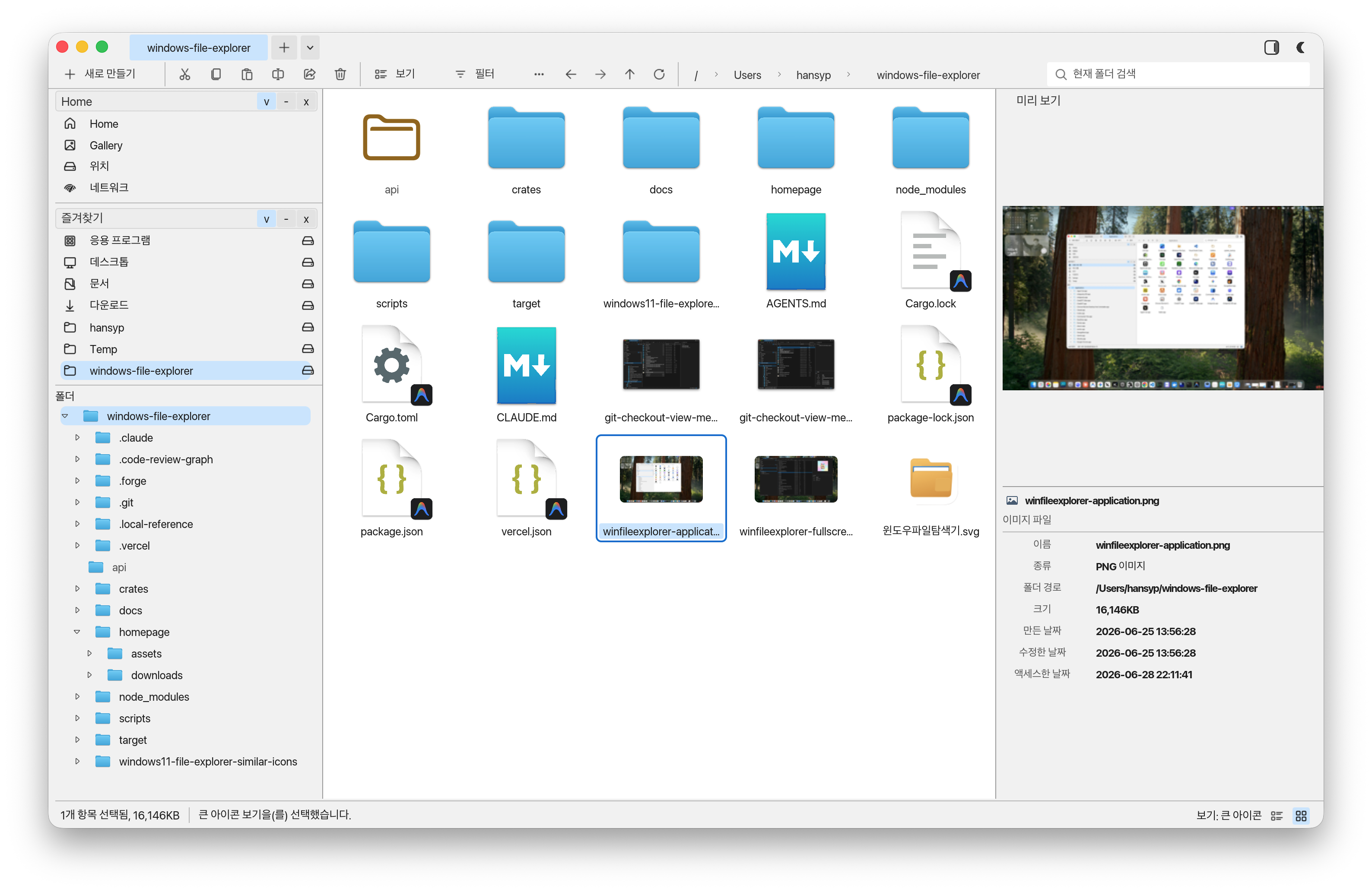Expand the .claude tree folder
Screen dimensions: 1372x892
click(77, 438)
